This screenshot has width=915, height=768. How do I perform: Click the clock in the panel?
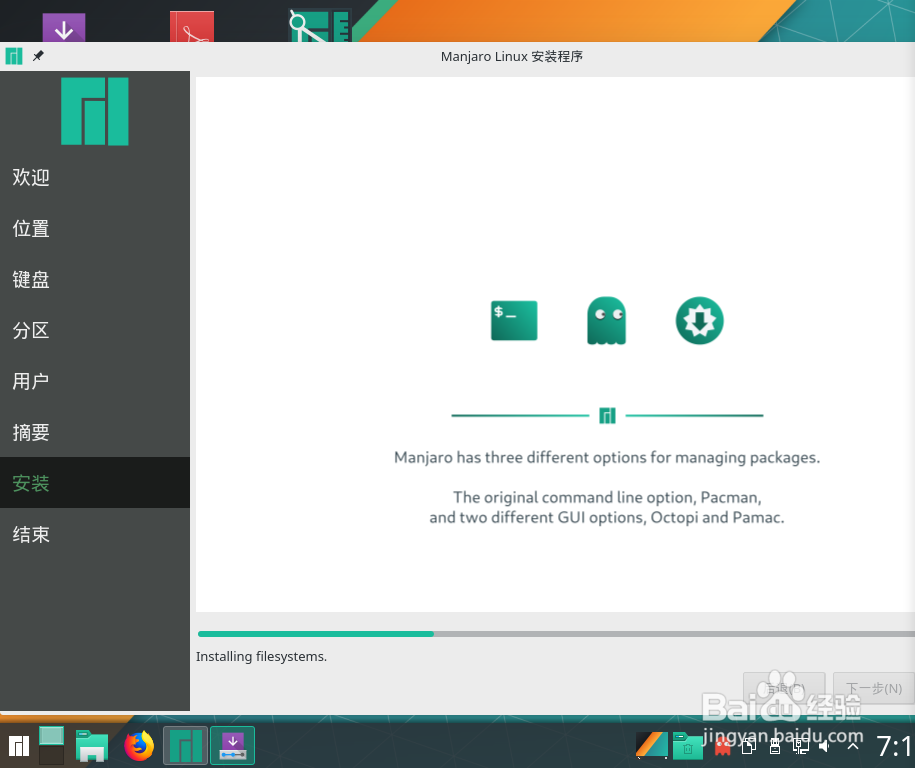tap(895, 746)
